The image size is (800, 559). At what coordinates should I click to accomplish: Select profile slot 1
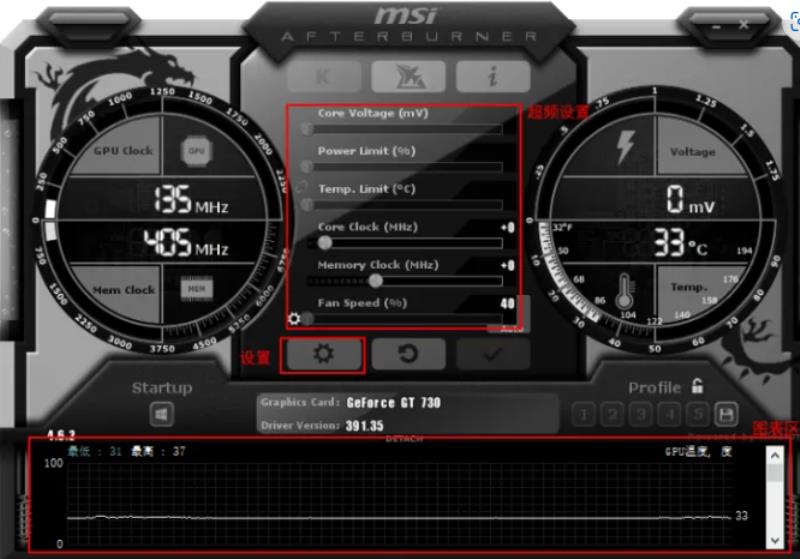tap(584, 414)
